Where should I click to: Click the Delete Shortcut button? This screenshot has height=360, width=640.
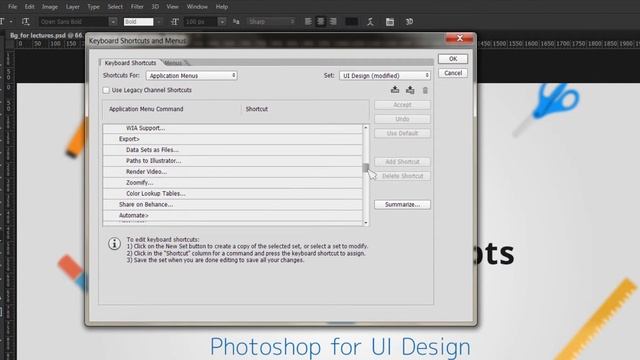point(402,176)
